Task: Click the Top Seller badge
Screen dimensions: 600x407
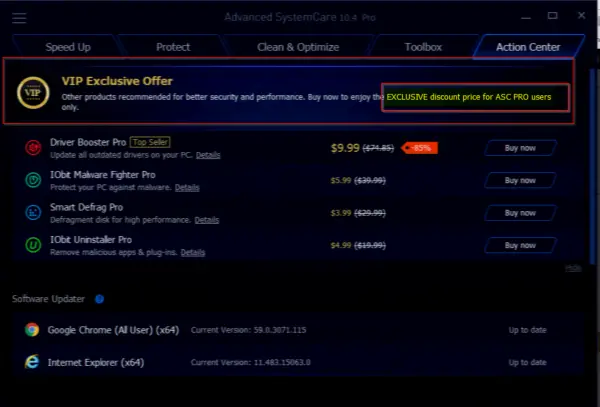Action: [150, 142]
